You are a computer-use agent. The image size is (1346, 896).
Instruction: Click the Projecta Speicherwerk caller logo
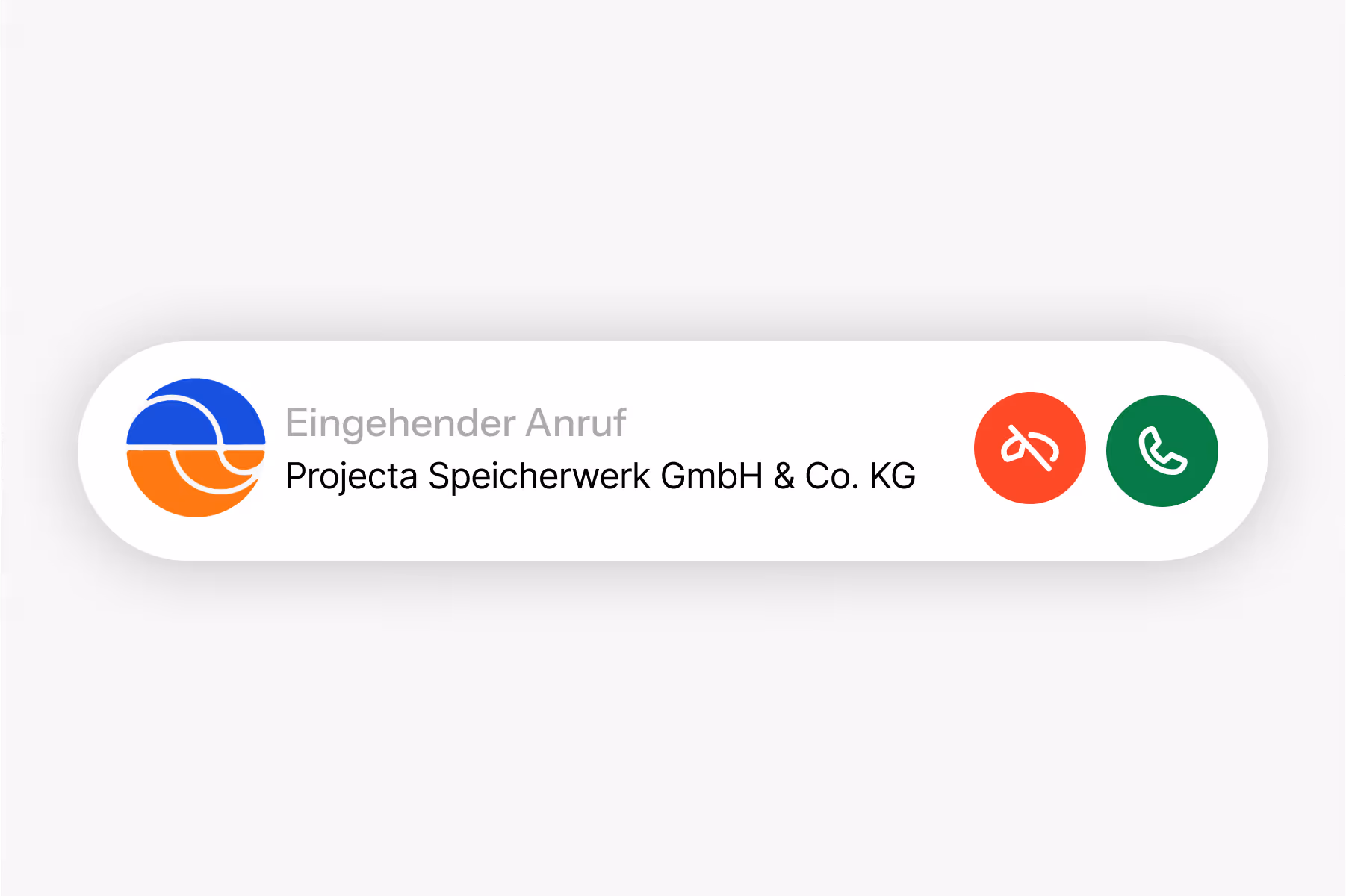[196, 447]
